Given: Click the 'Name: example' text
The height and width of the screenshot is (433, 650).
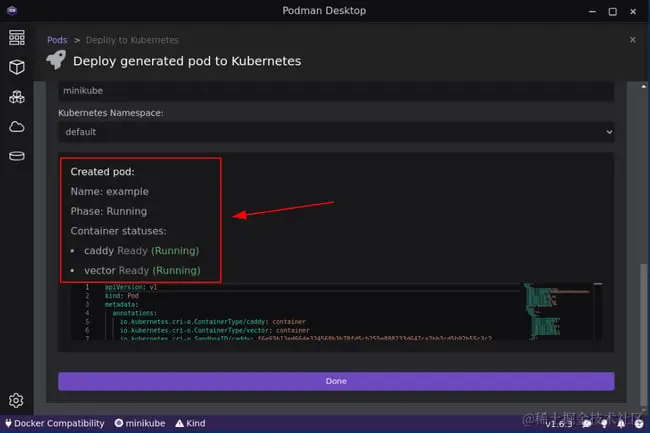Looking at the screenshot, I should [x=109, y=191].
